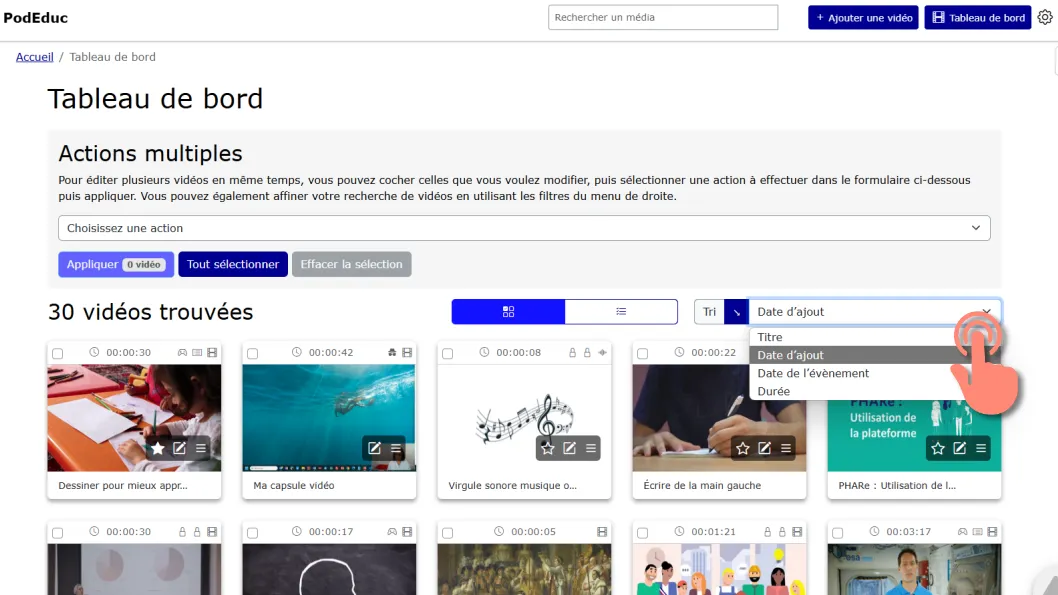1058x595 pixels.
Task: Click 'Ajouter une vidéo' button
Action: tap(863, 18)
